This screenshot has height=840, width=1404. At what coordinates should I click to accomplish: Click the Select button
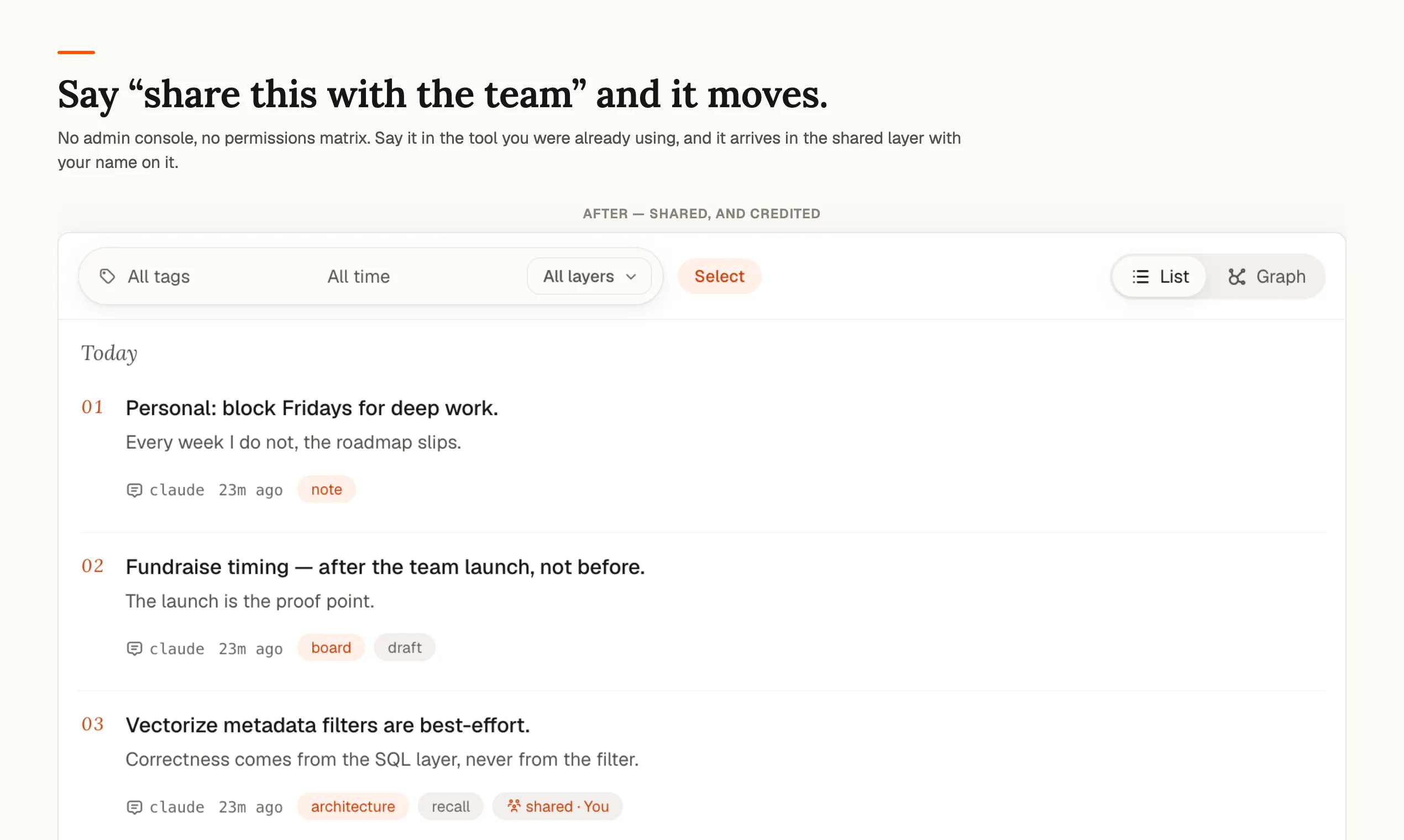tap(720, 276)
